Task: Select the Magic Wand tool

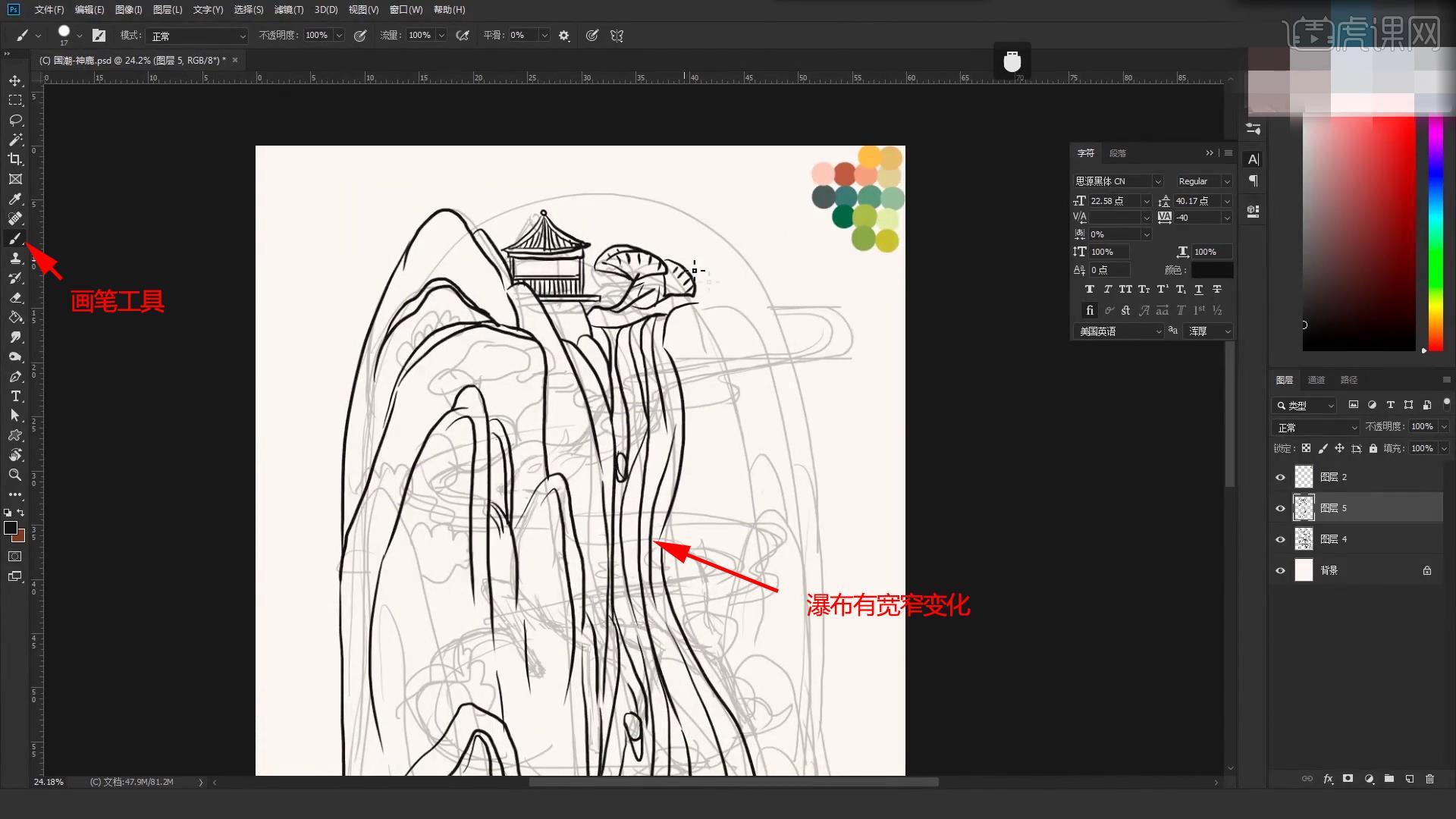Action: [x=15, y=140]
